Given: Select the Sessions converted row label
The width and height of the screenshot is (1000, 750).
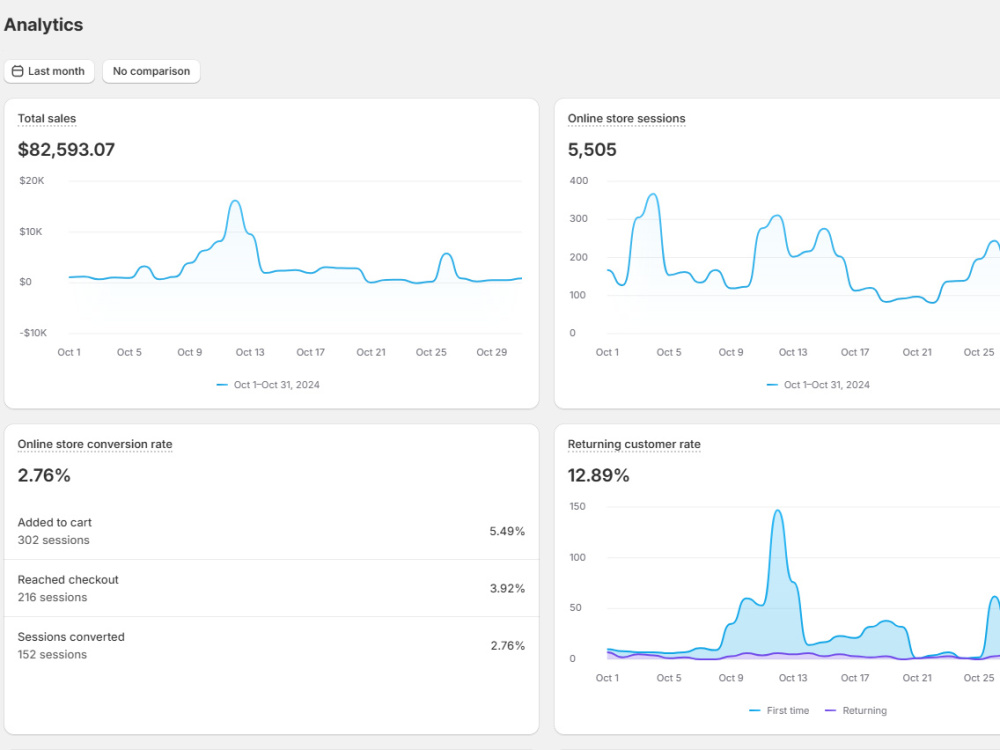Looking at the screenshot, I should point(71,637).
